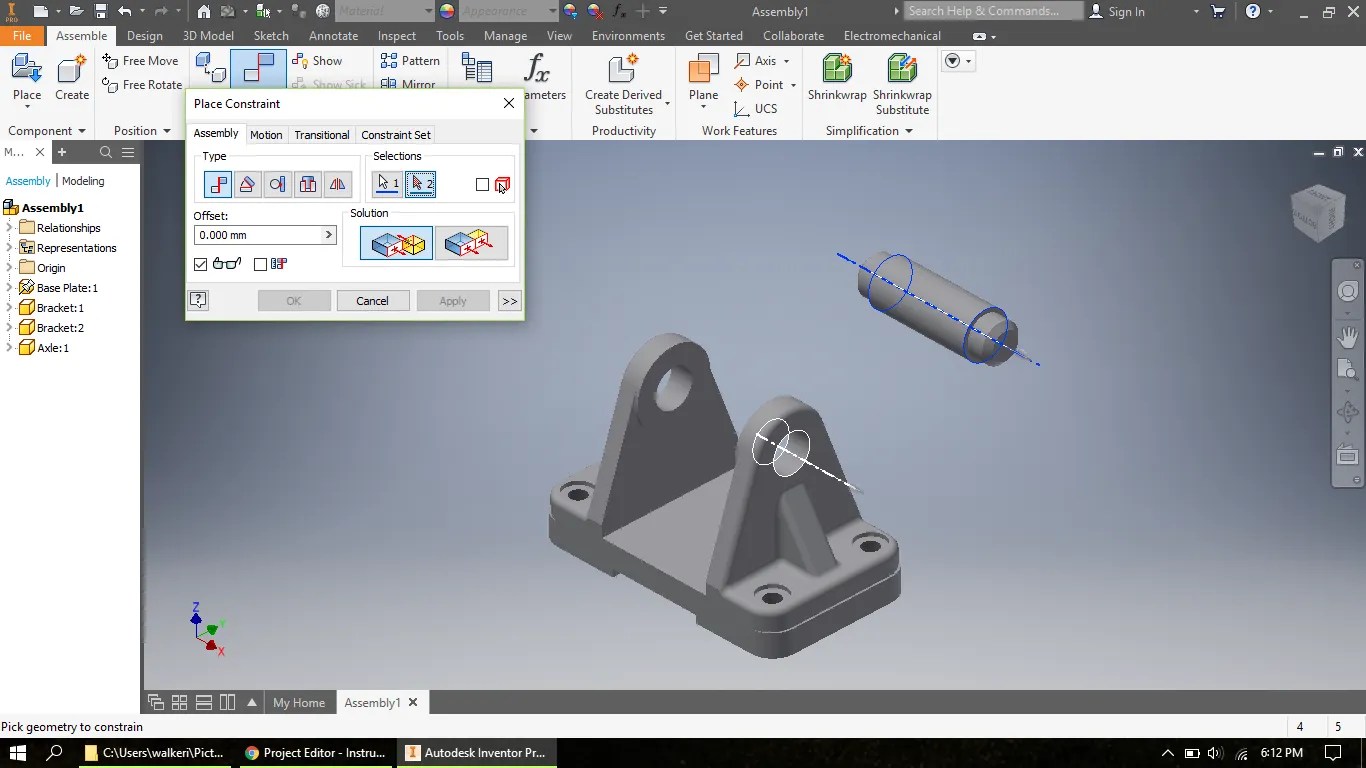This screenshot has height=768, width=1366.
Task: Choose the Symmetry constraint type icon
Action: tap(338, 184)
